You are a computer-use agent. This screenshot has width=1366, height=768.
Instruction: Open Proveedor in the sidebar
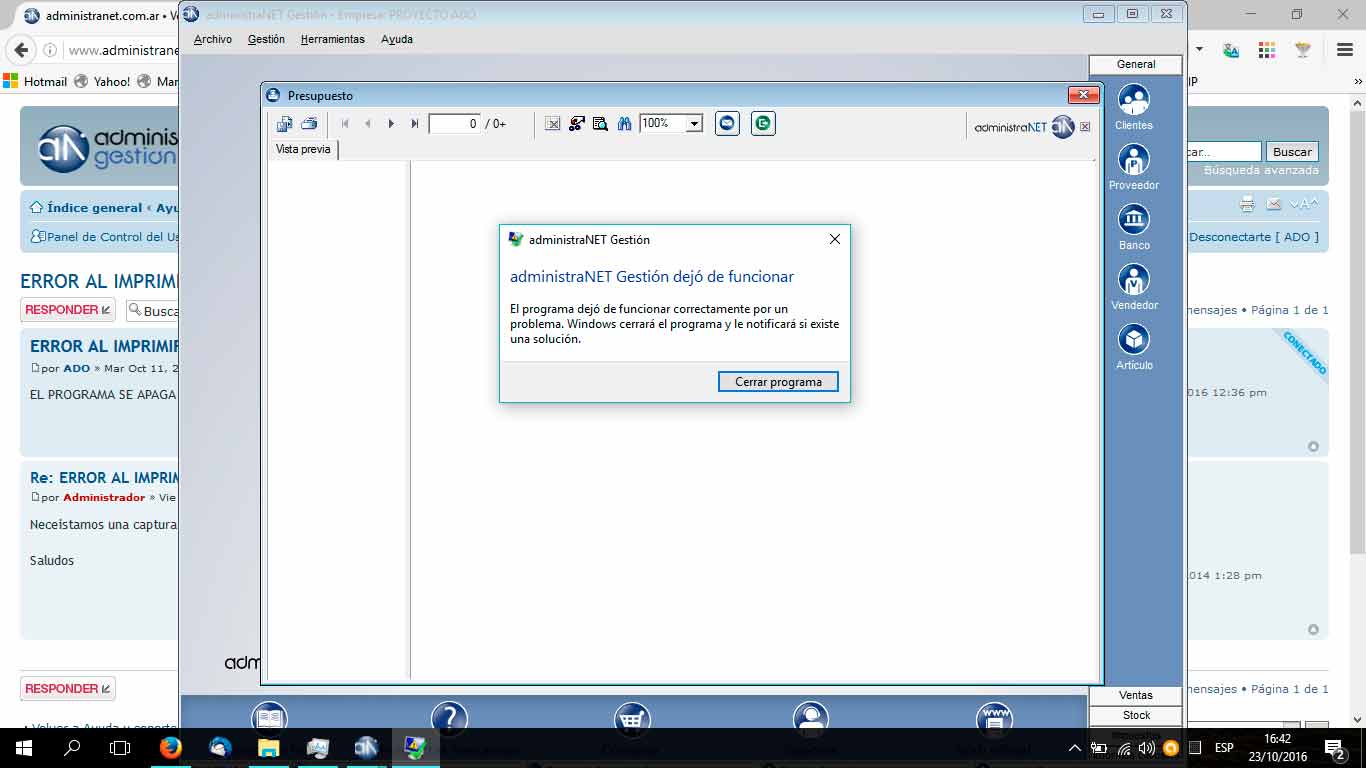(1134, 167)
